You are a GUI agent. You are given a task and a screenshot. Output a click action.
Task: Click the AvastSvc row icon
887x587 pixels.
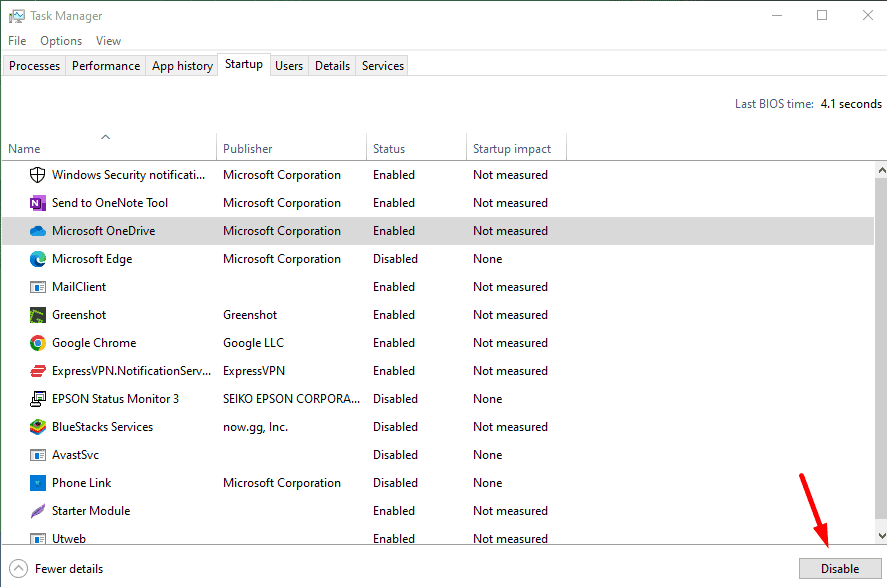coord(37,455)
